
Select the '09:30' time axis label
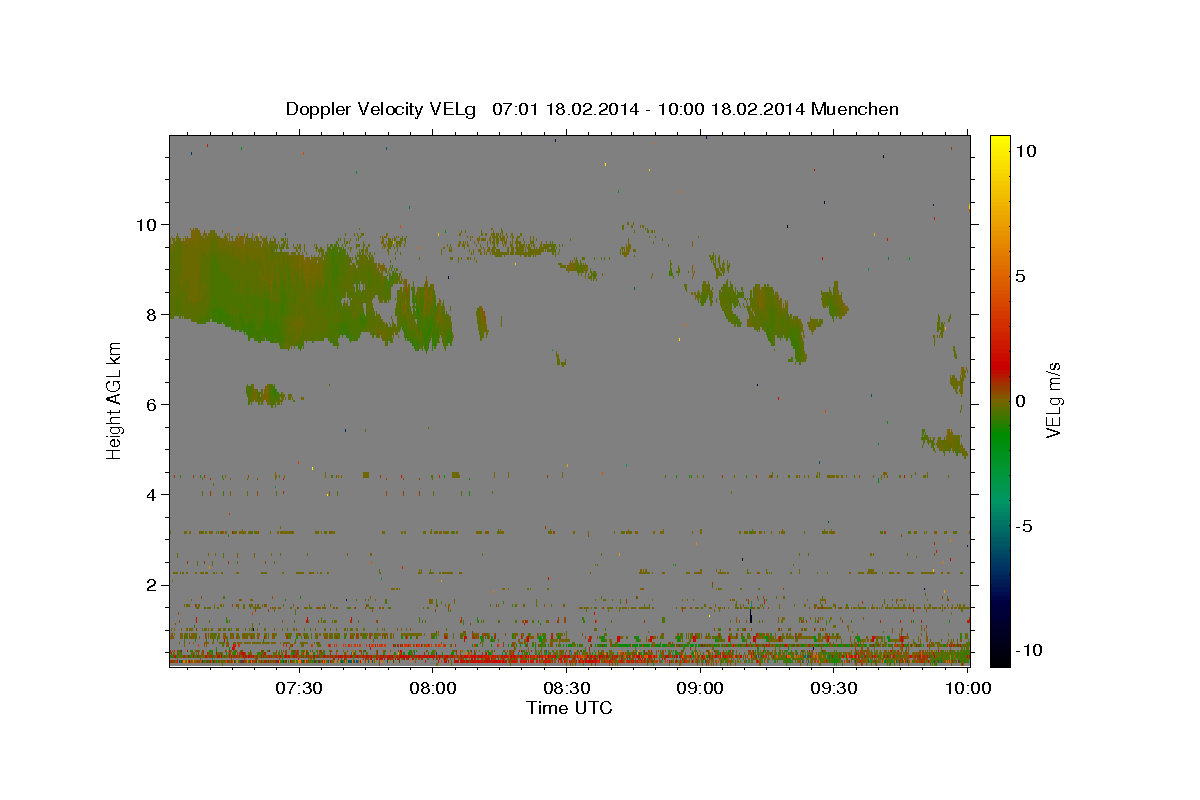(834, 689)
